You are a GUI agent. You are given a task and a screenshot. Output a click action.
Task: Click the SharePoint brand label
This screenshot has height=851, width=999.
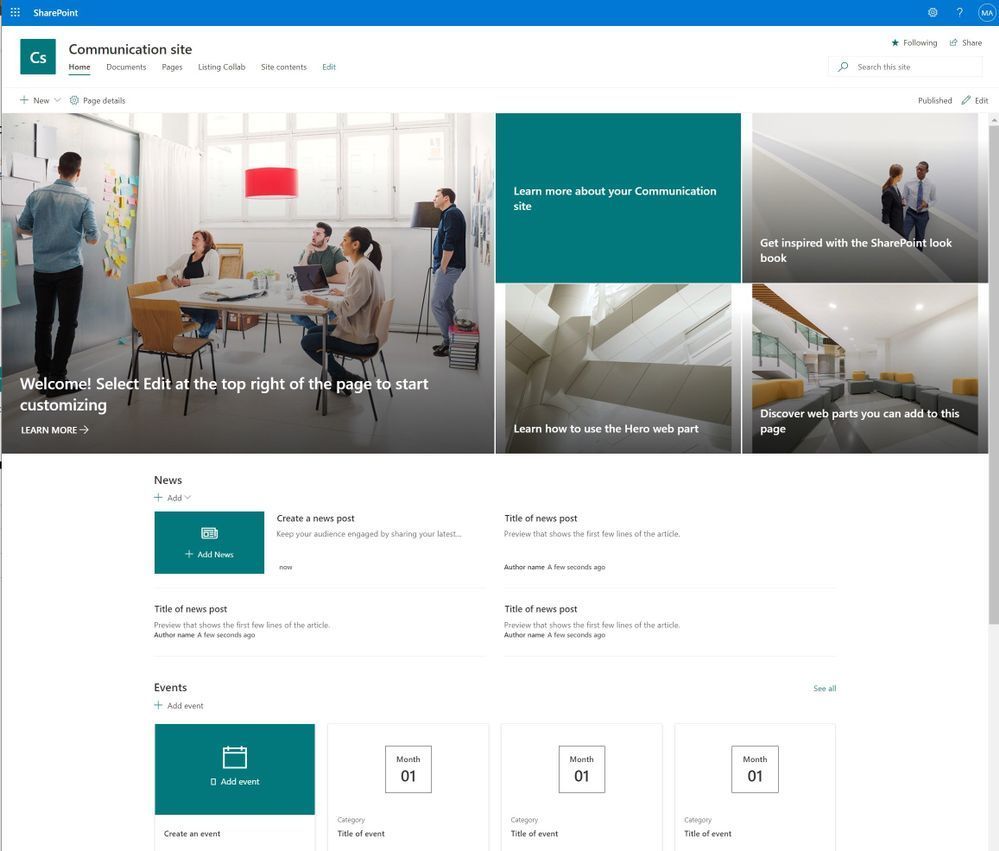55,12
